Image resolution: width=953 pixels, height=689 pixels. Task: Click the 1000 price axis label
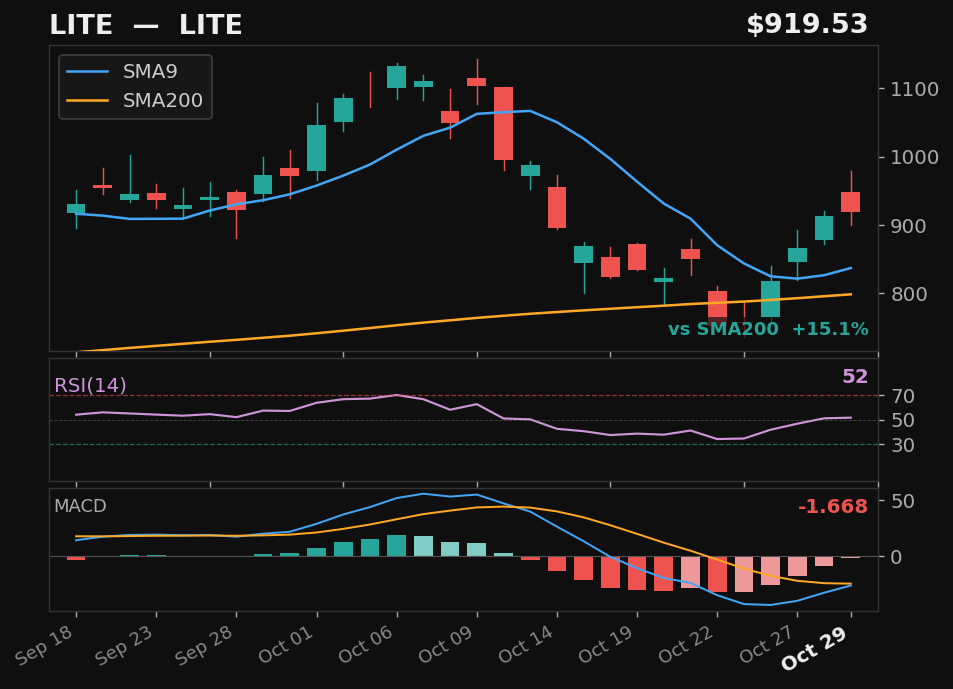(914, 157)
